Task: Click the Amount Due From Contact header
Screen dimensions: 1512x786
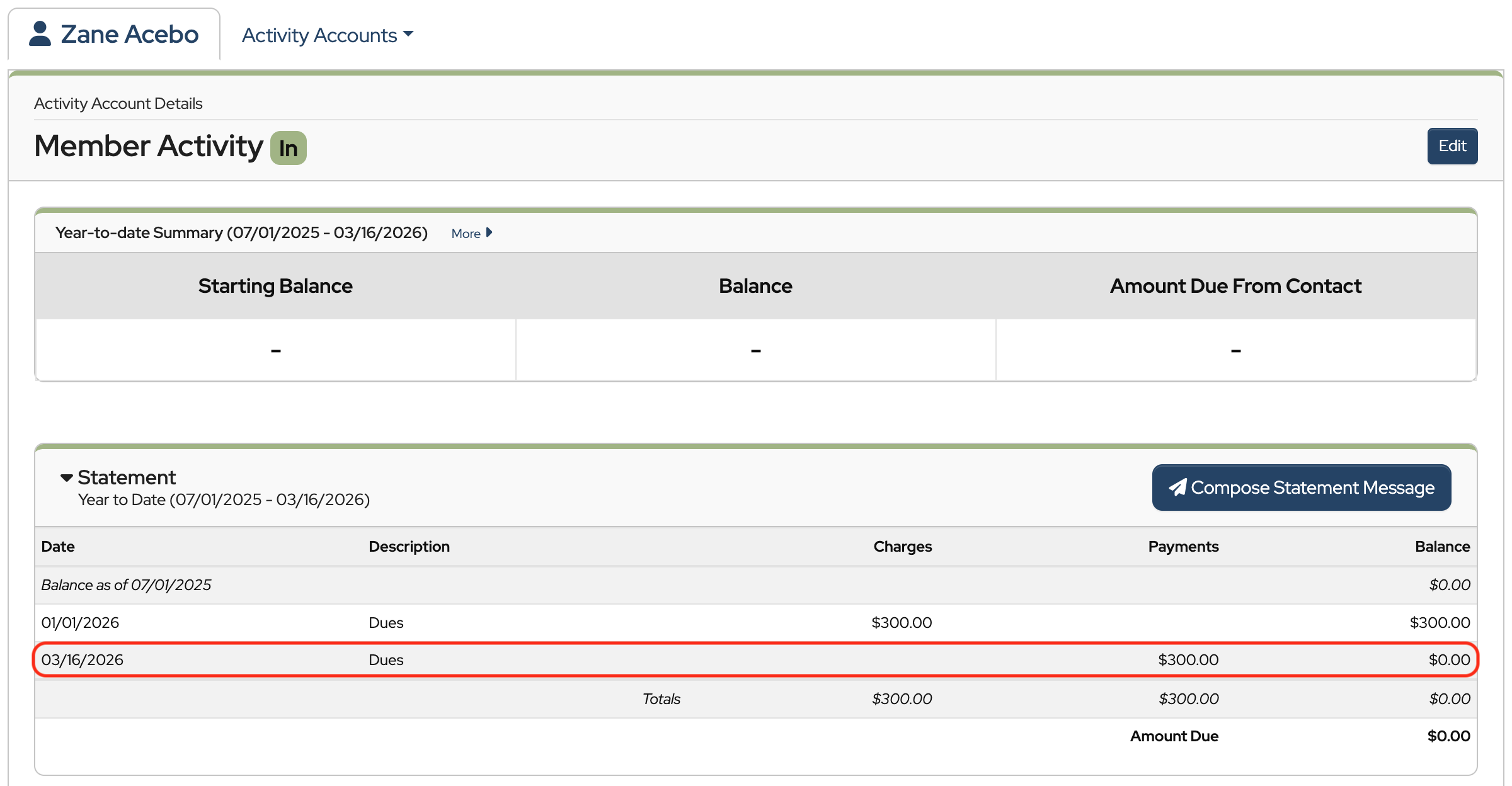Action: pos(1235,286)
